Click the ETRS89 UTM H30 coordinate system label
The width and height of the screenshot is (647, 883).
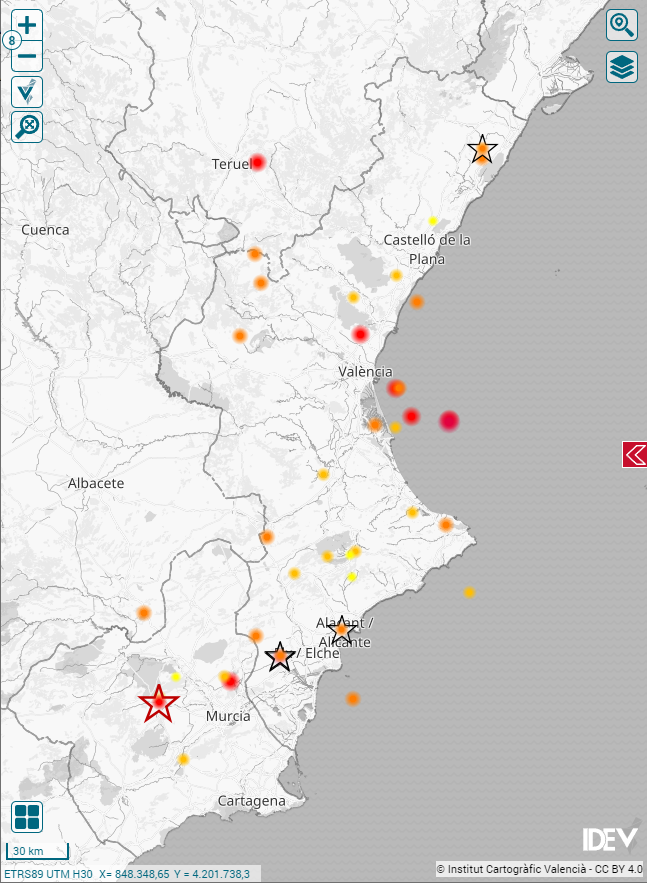(47, 874)
